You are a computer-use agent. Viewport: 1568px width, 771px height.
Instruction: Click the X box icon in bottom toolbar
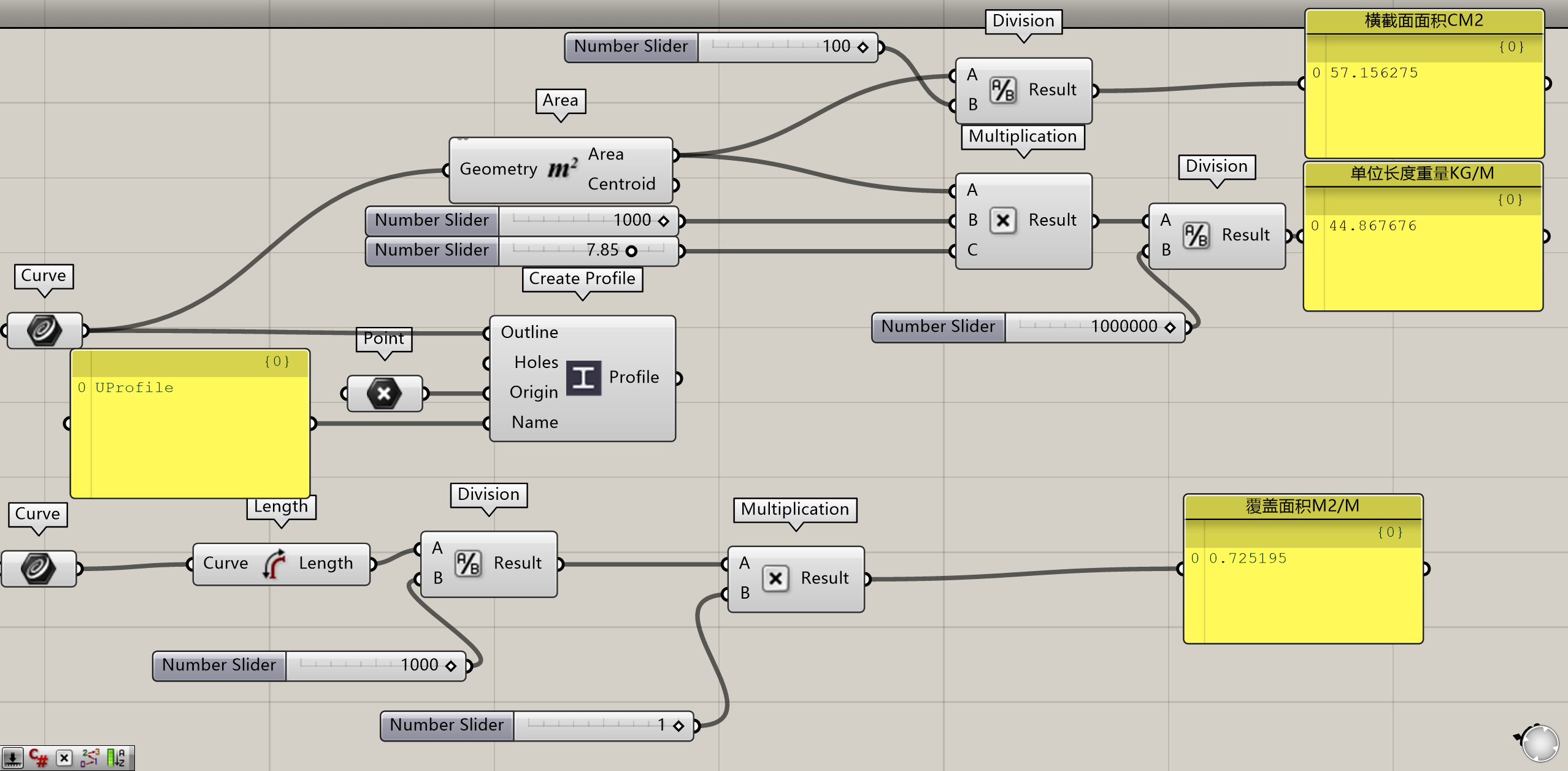coord(64,758)
